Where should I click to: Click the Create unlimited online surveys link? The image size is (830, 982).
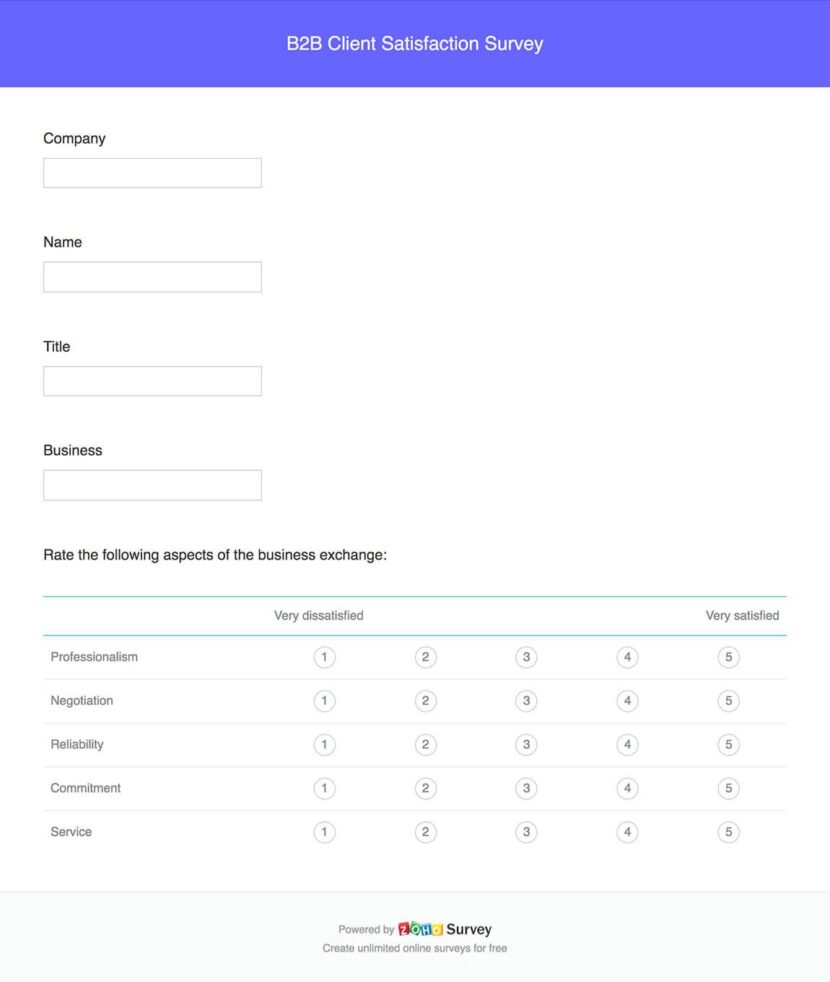click(414, 947)
